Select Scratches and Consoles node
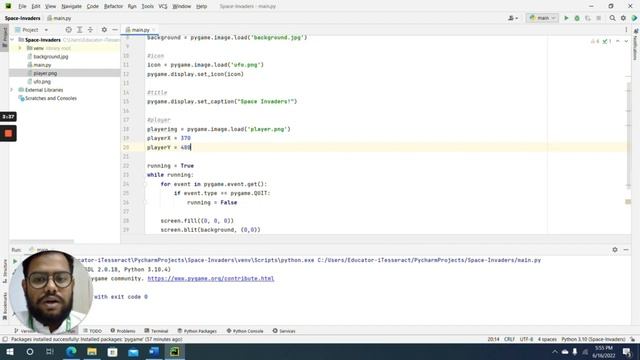 tap(51, 98)
